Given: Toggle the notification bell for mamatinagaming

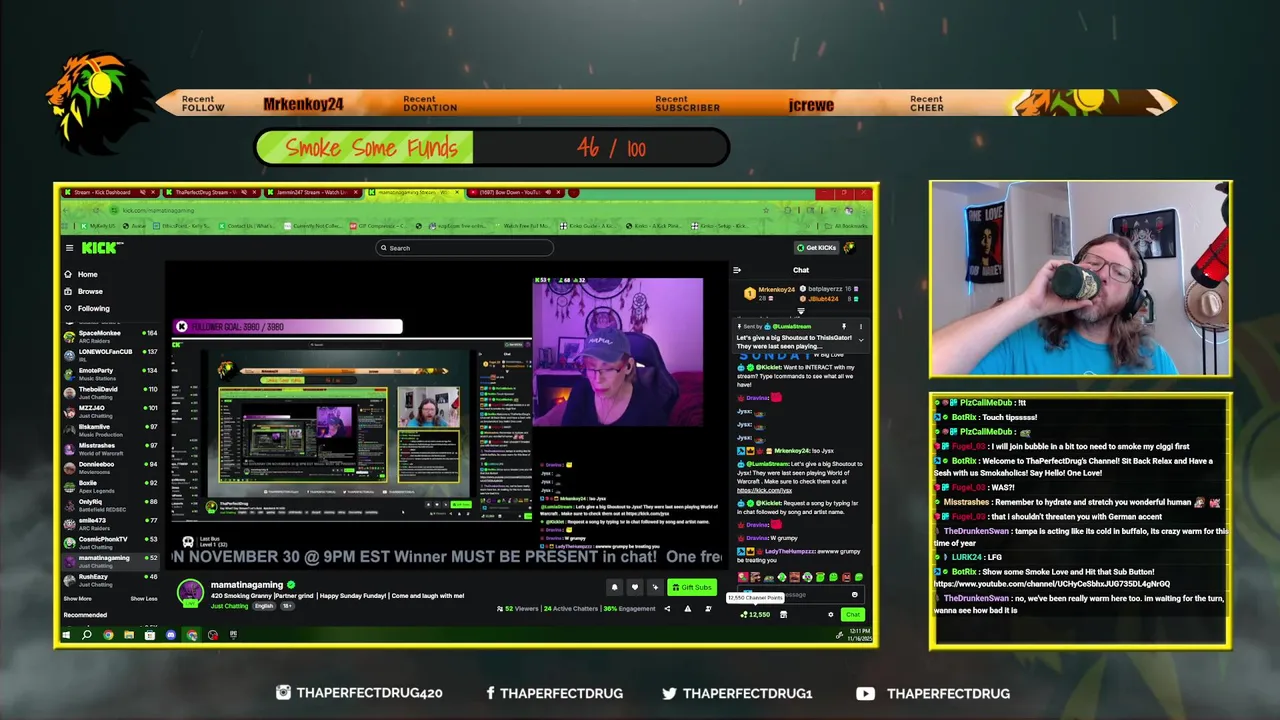Looking at the screenshot, I should click(x=614, y=587).
